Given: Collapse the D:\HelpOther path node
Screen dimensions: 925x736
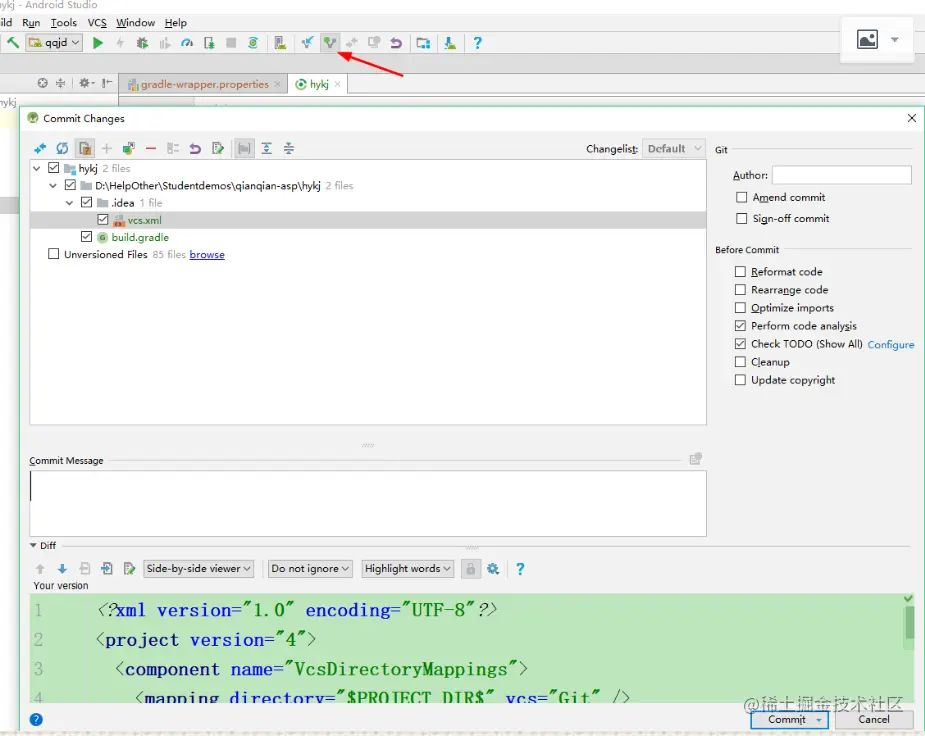Looking at the screenshot, I should pyautogui.click(x=53, y=186).
